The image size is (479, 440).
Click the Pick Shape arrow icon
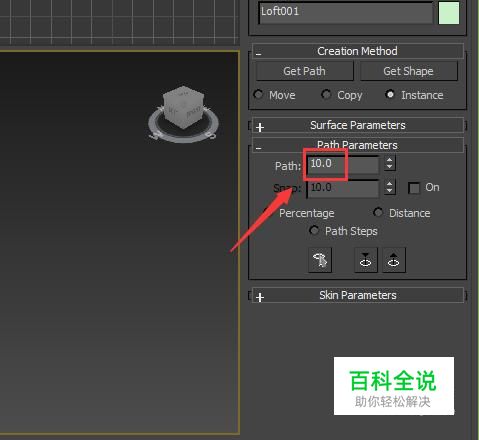(320, 260)
